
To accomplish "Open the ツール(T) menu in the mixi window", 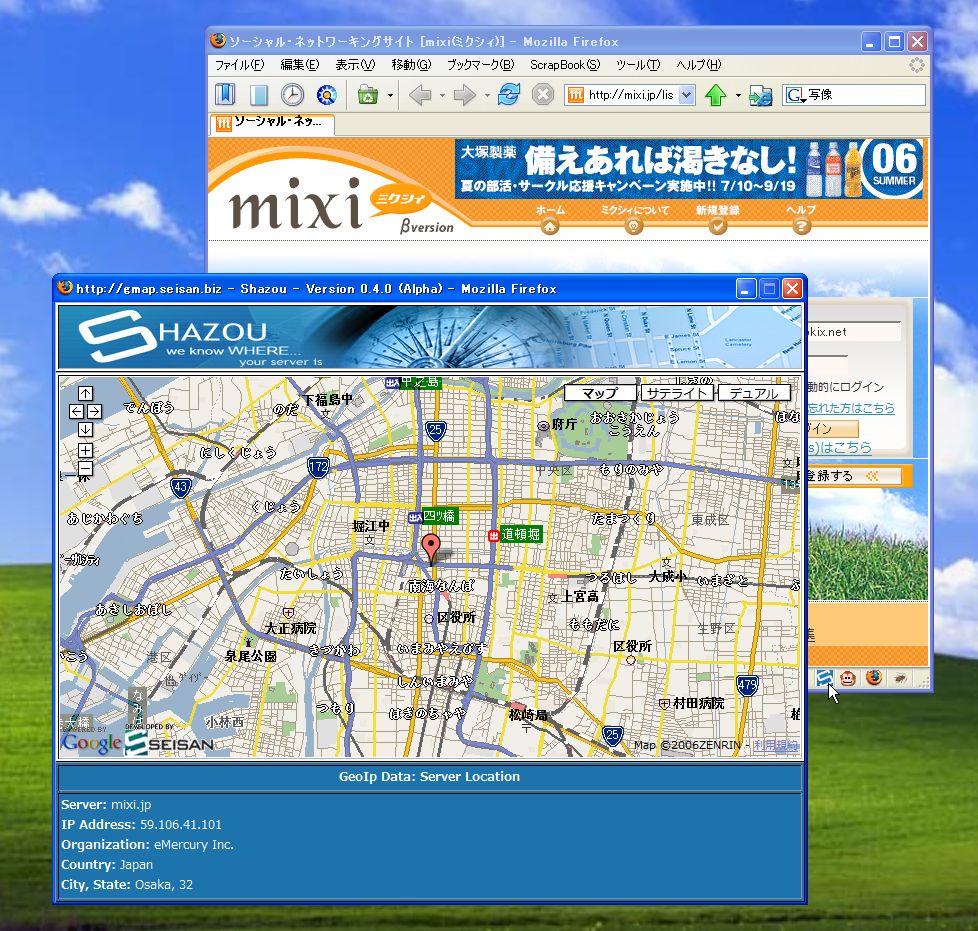I will click(637, 65).
